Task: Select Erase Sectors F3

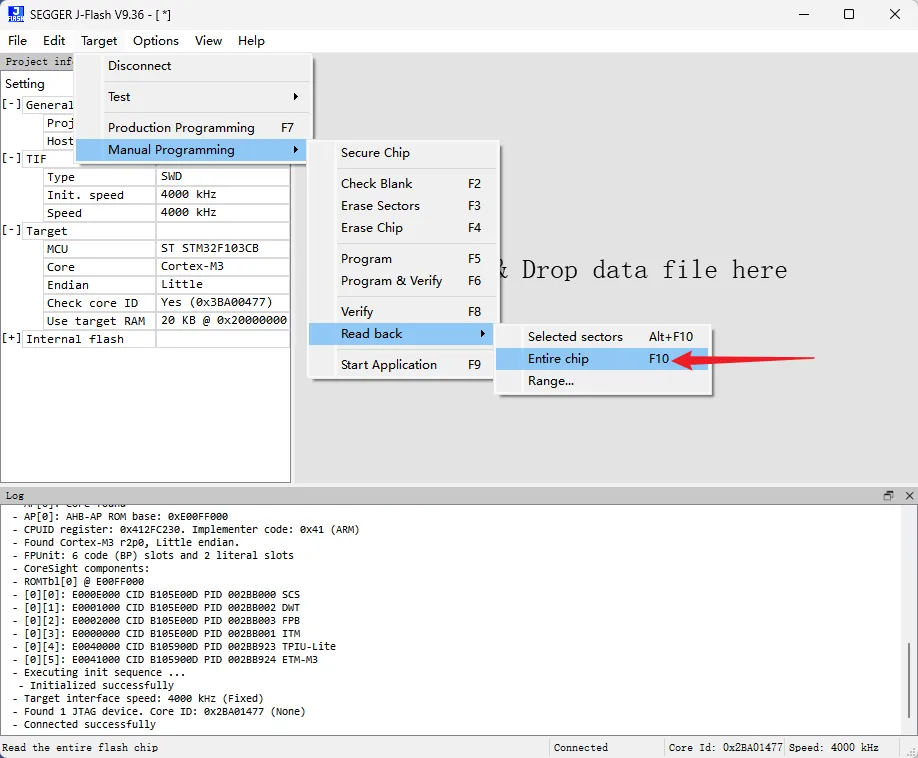Action: (403, 206)
